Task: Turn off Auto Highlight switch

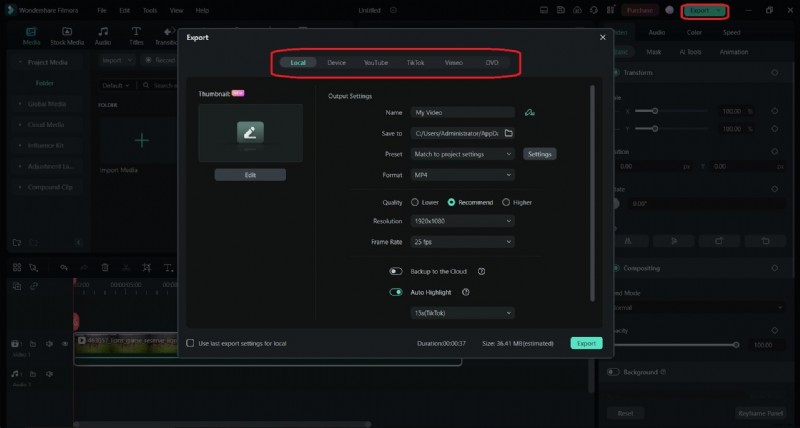Action: (x=396, y=292)
